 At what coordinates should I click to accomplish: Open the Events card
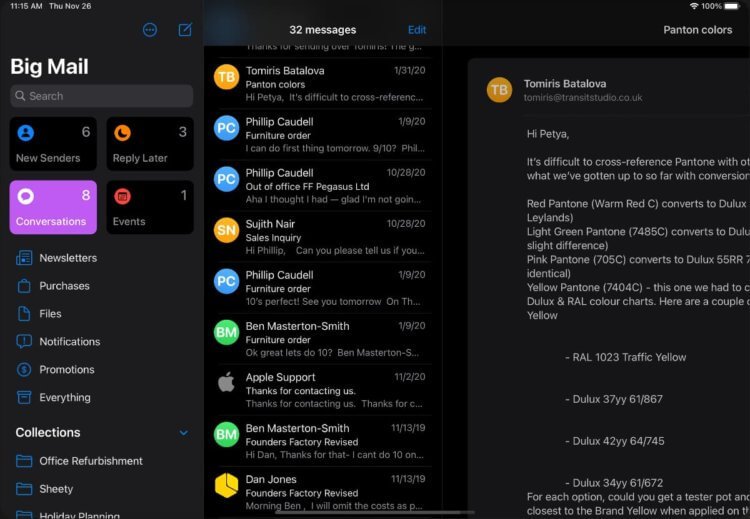[x=150, y=207]
